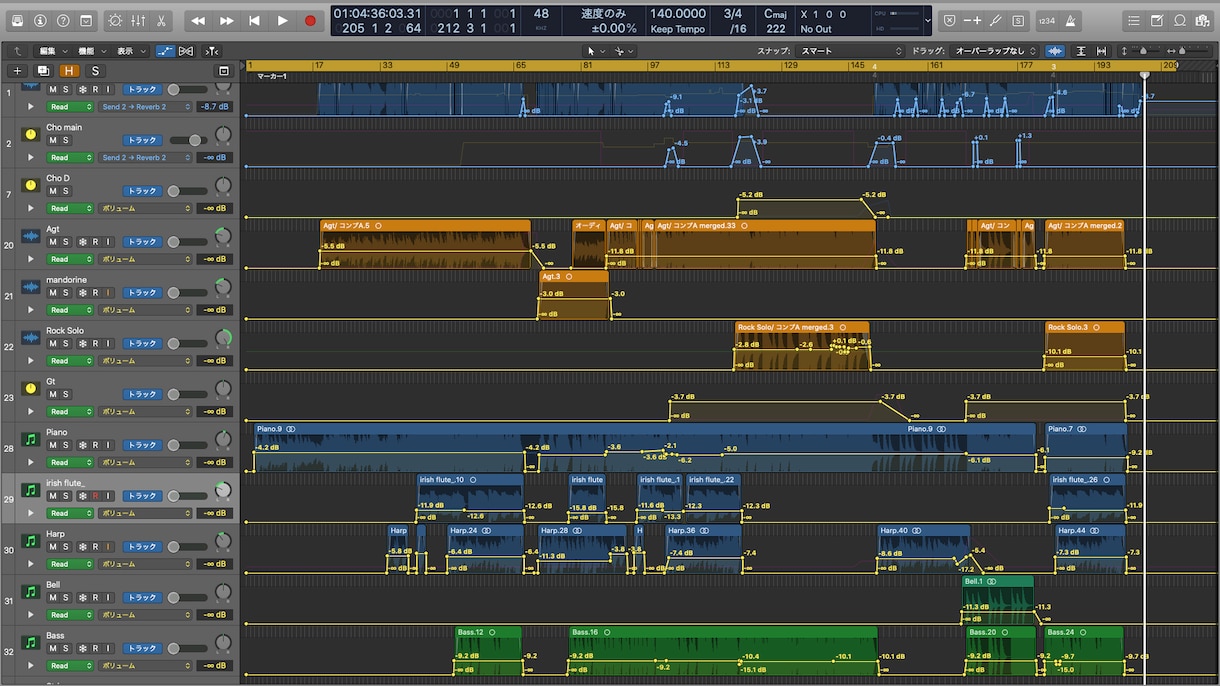
Task: Open the 編集 (Edit) menu
Action: click(x=53, y=50)
